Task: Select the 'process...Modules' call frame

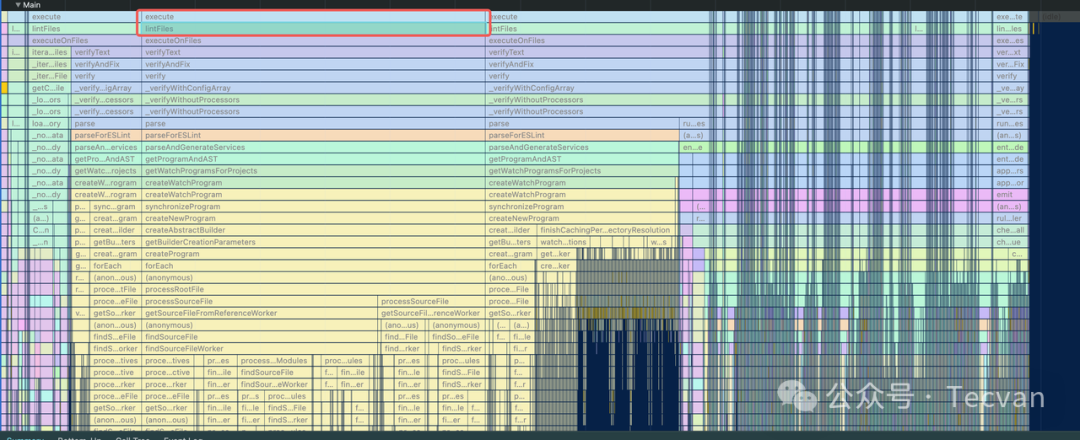Action: 275,361
